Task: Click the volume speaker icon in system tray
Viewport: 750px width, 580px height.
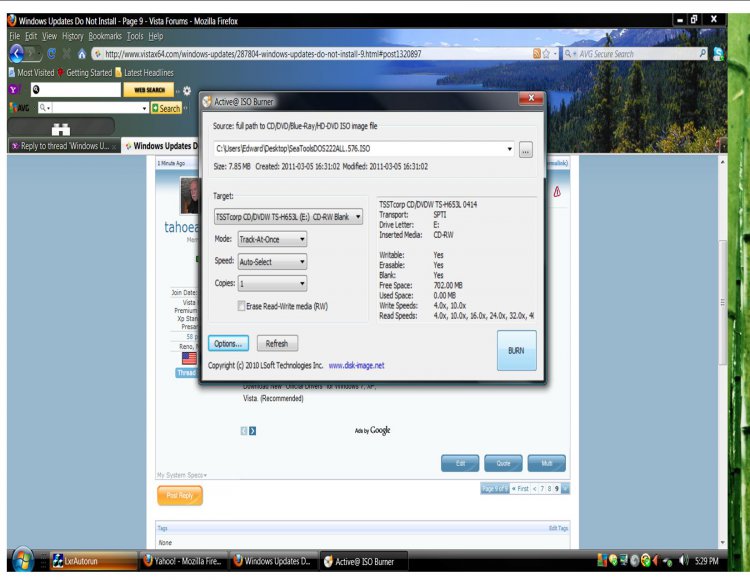Action: [x=684, y=561]
